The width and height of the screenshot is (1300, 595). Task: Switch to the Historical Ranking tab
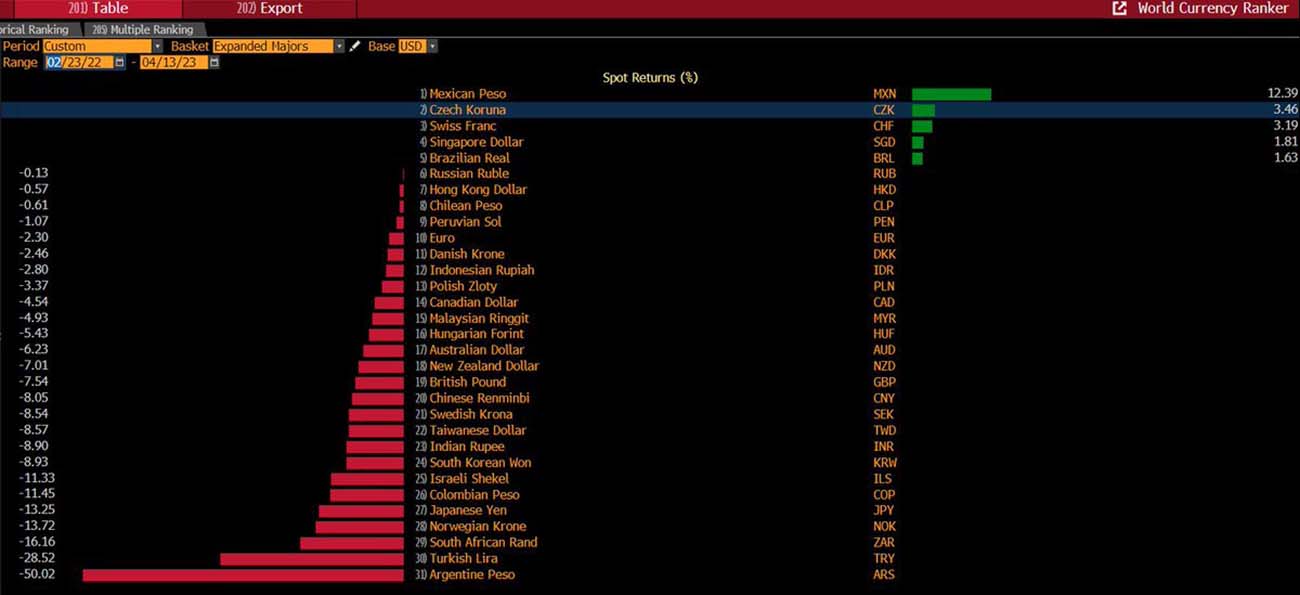pyautogui.click(x=36, y=30)
